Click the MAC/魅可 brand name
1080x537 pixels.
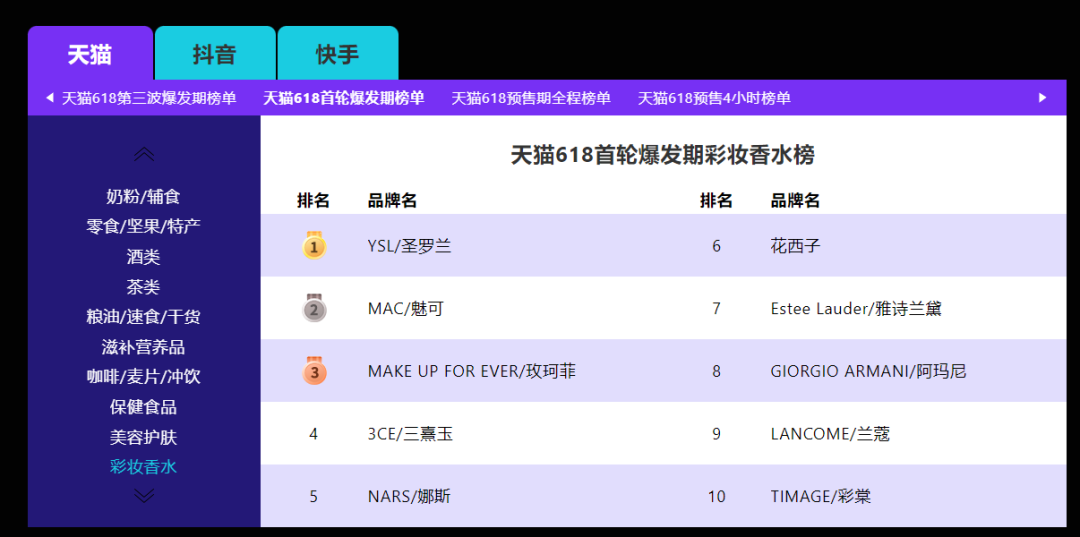[406, 308]
